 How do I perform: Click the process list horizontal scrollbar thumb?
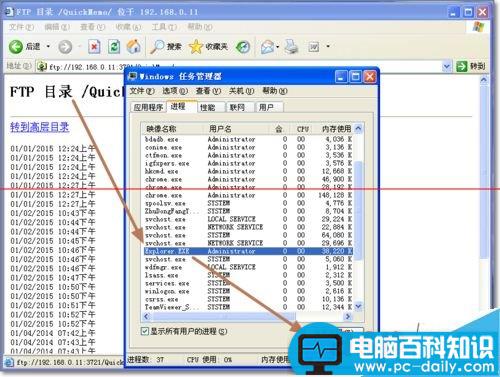pos(223,316)
